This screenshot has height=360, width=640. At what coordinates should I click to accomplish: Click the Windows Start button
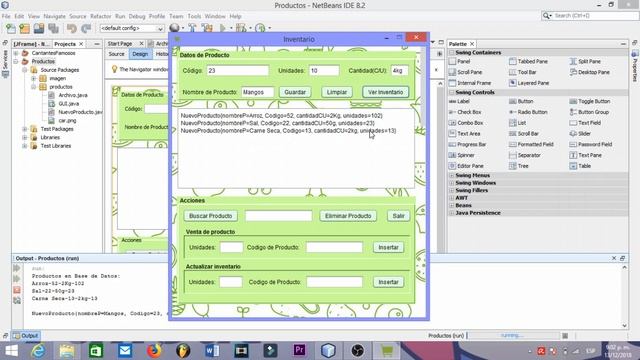(11, 351)
